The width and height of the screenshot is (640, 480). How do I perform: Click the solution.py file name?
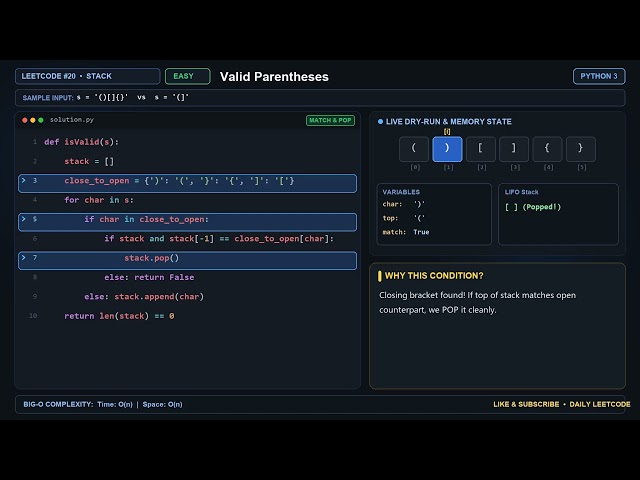click(72, 120)
